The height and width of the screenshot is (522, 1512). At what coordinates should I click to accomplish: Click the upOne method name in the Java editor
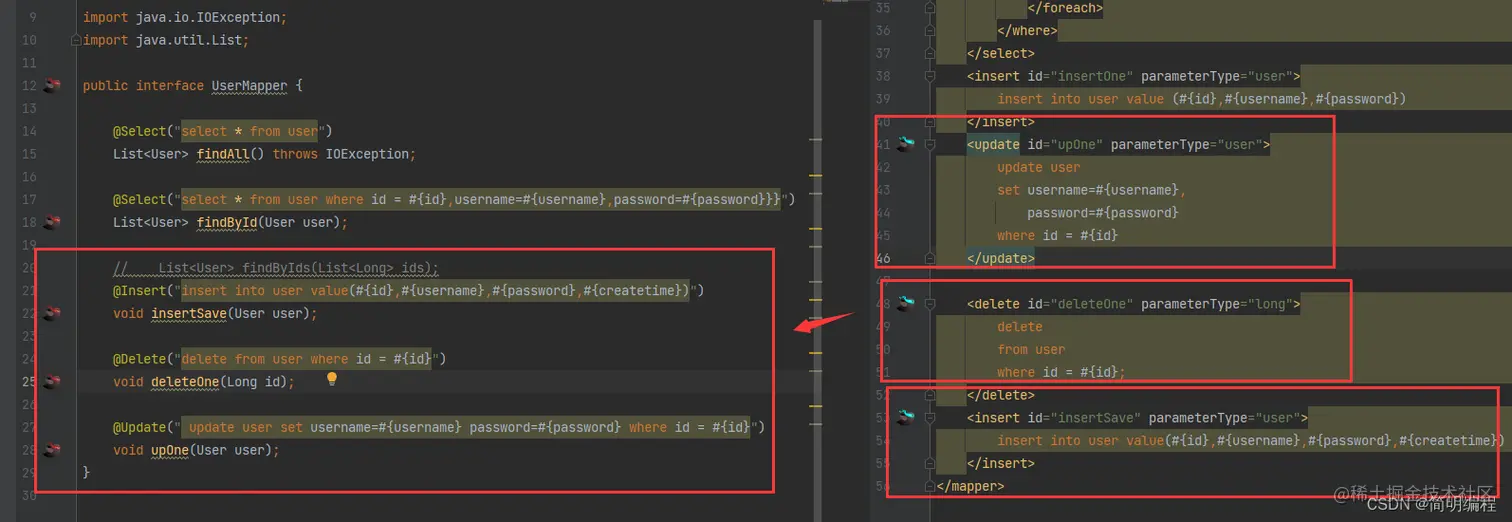click(170, 450)
